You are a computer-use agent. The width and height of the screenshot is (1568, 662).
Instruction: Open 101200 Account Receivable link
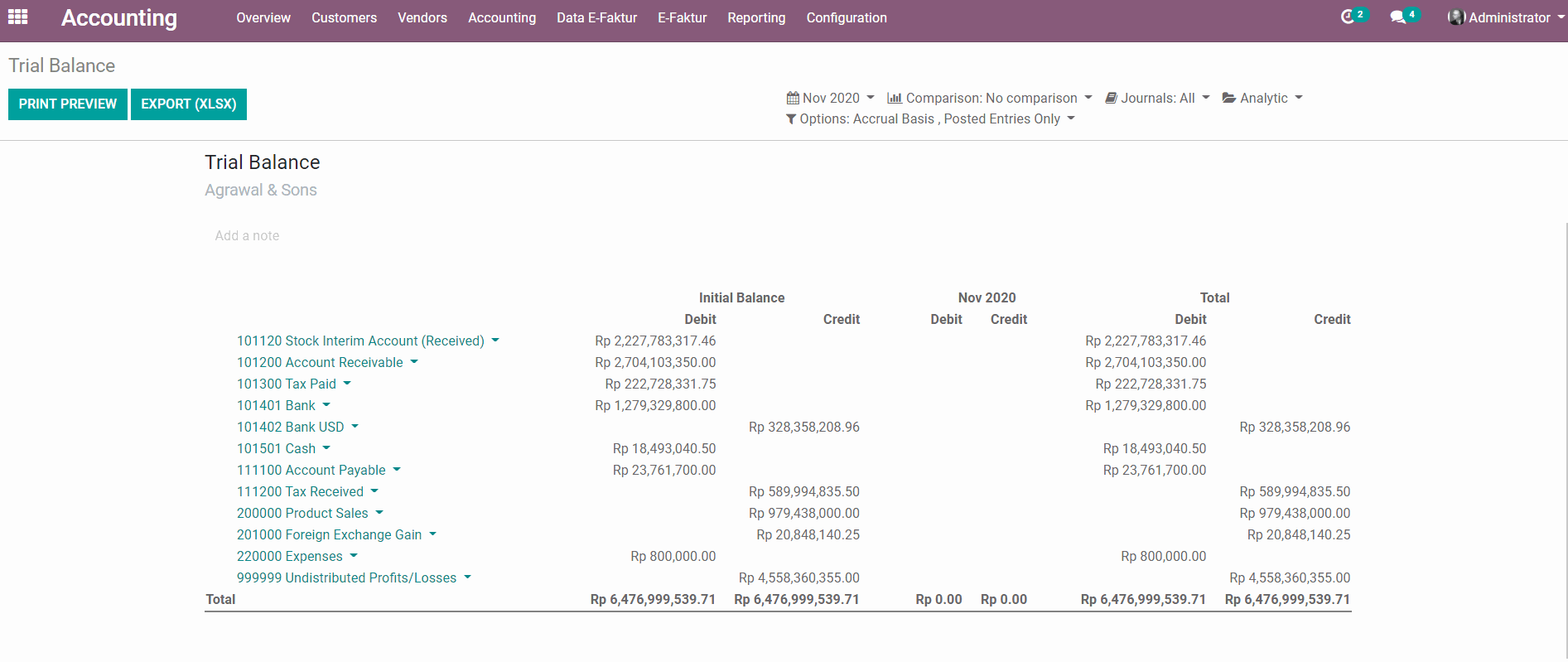pos(320,362)
